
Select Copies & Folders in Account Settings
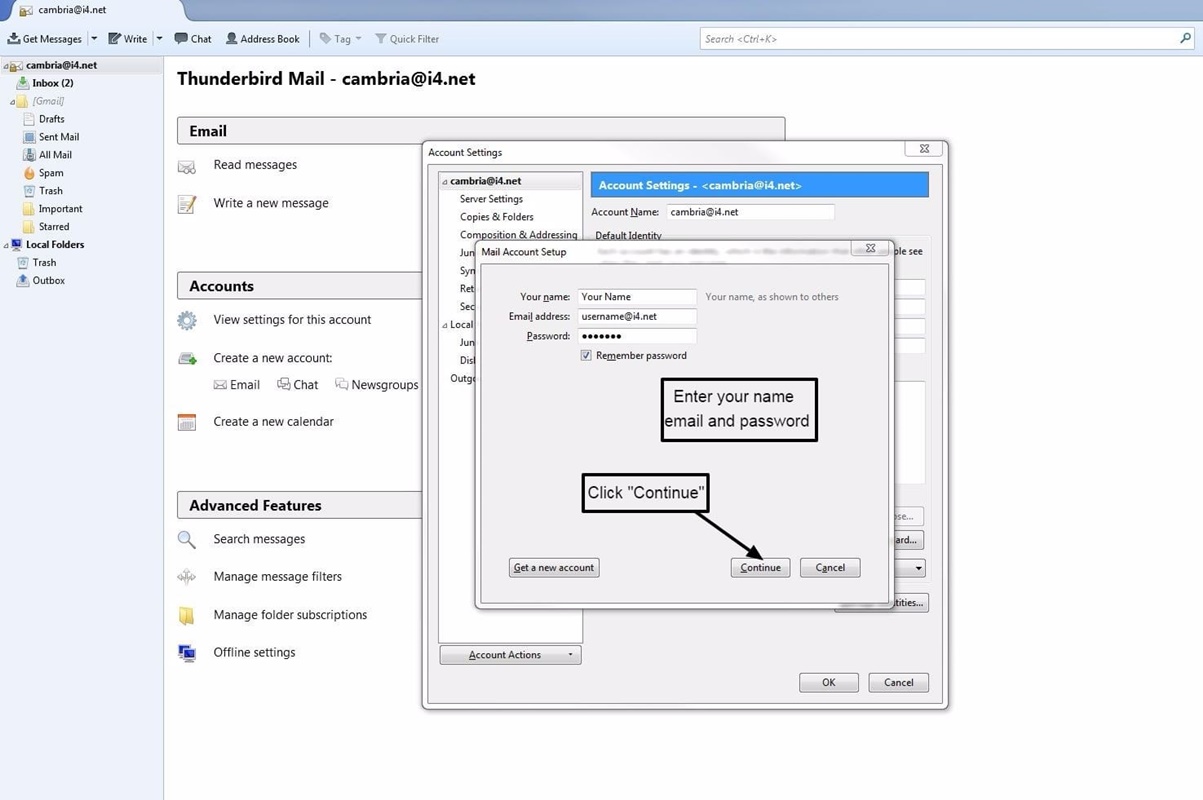(497, 217)
